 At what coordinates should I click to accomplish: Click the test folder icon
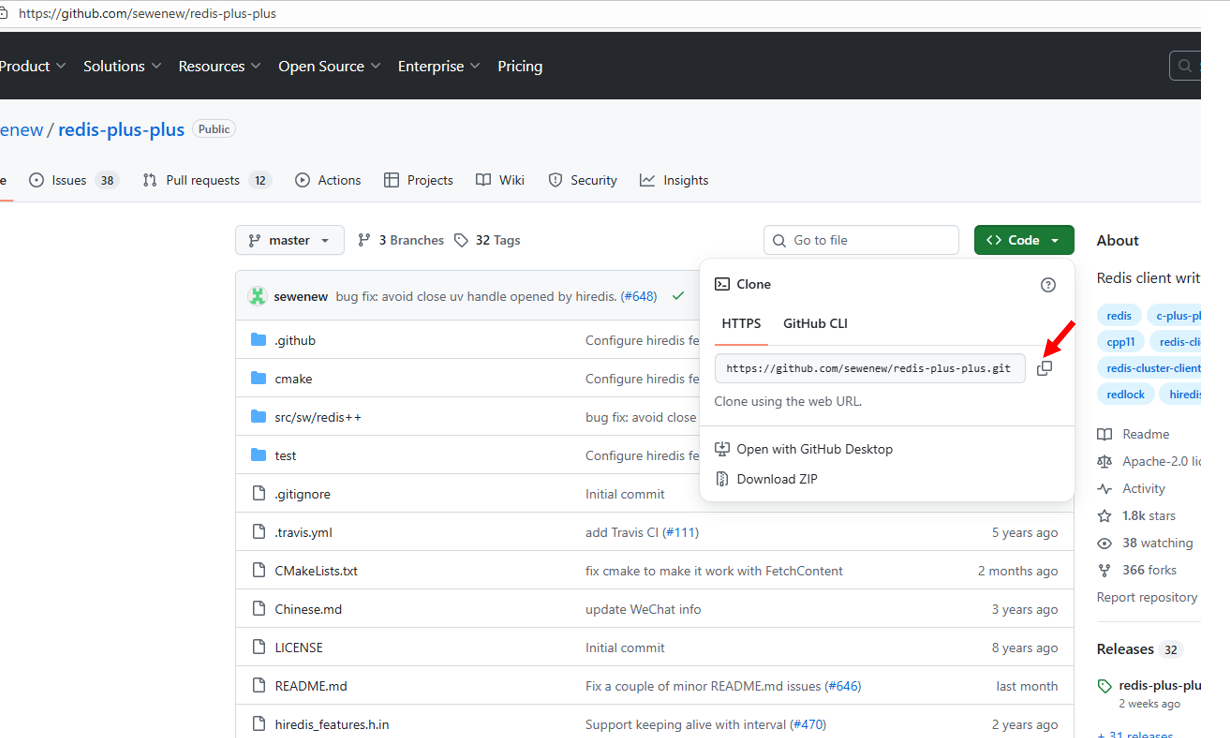coord(259,455)
